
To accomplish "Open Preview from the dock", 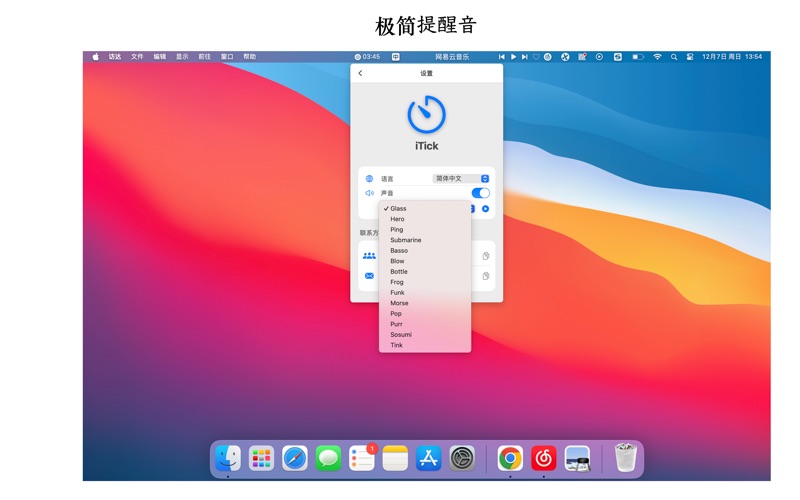I will point(578,458).
